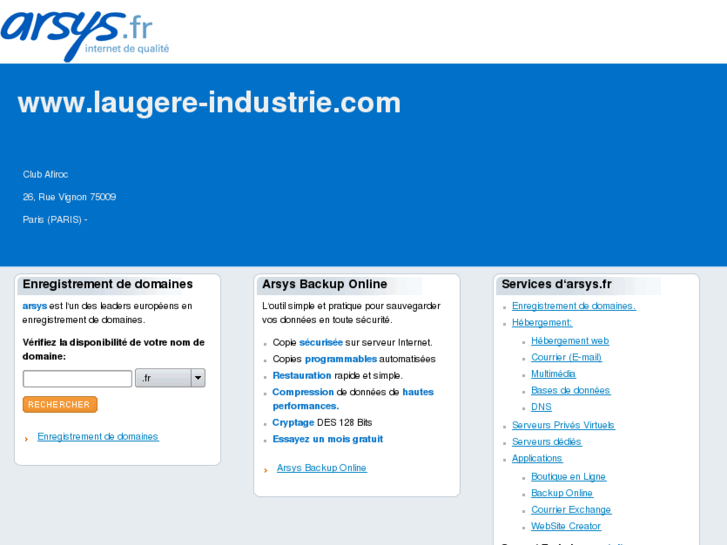Open the Arsys Backup Online link
Viewport: 727px width, 545px height.
pos(322,468)
